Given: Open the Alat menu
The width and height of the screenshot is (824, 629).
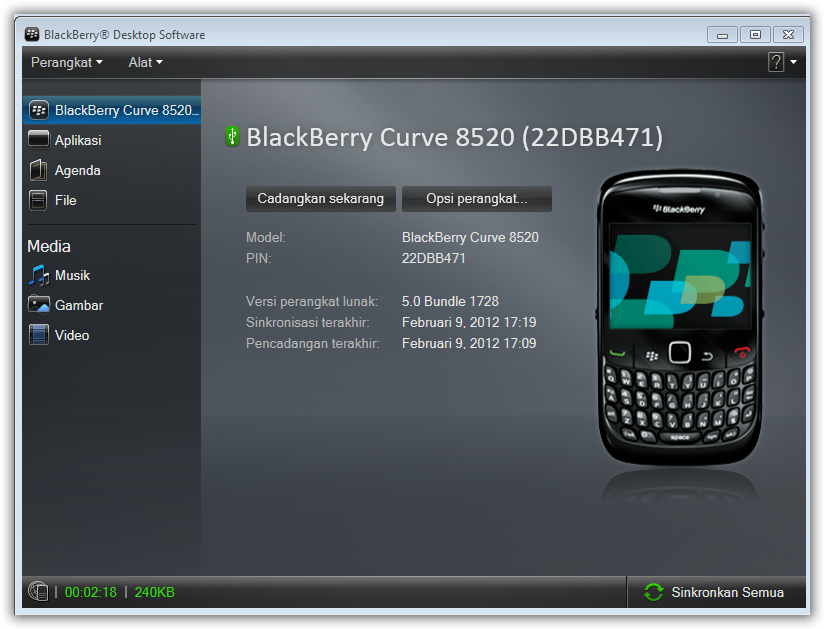Looking at the screenshot, I should pos(146,63).
